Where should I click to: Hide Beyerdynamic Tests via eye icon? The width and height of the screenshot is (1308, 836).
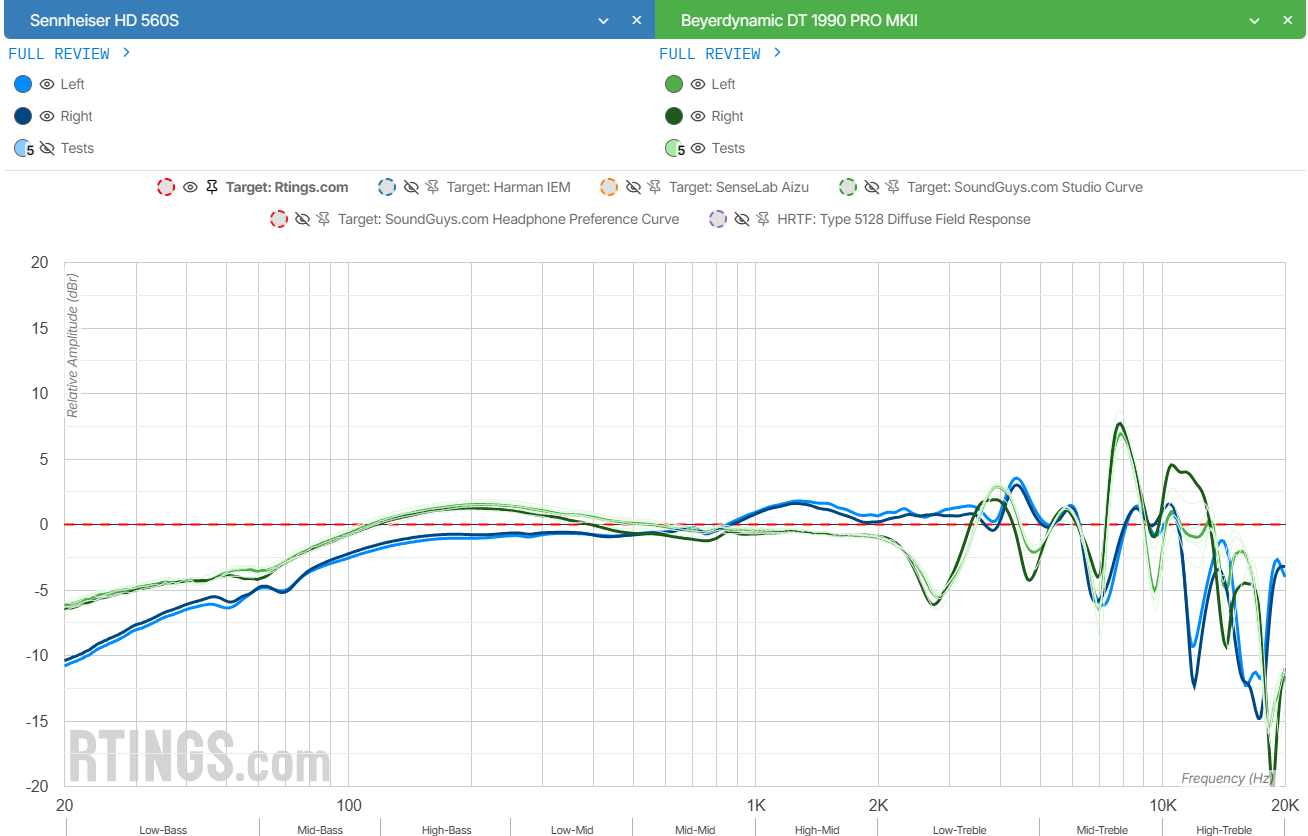(x=698, y=148)
